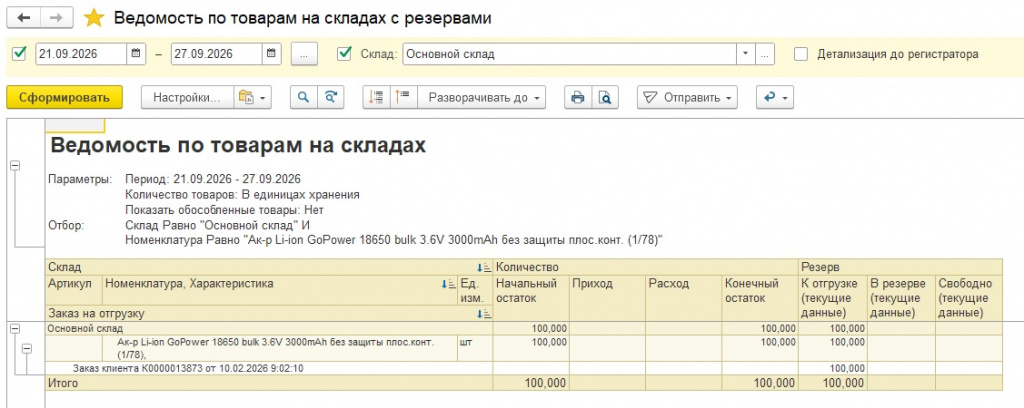
Task: Open report variants dropdown next to Настройки
Action: point(253,97)
